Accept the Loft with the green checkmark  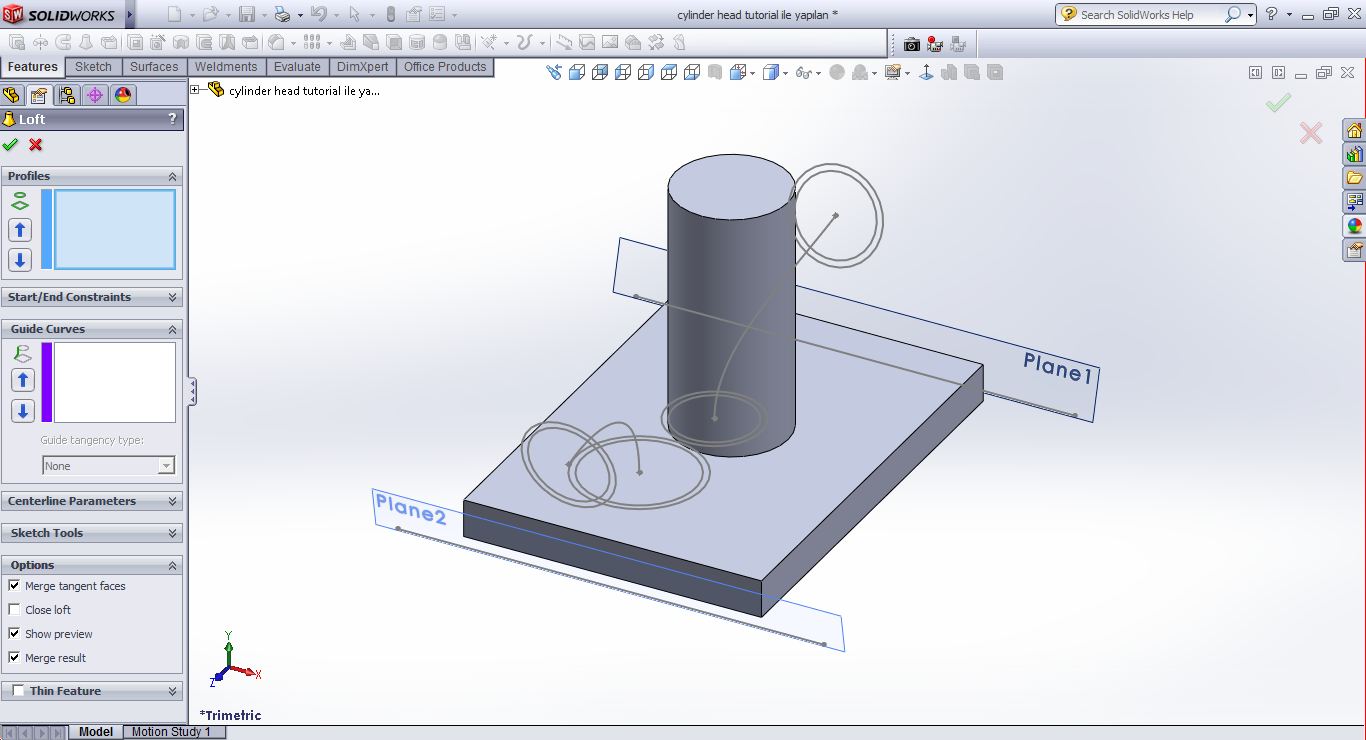(11, 145)
